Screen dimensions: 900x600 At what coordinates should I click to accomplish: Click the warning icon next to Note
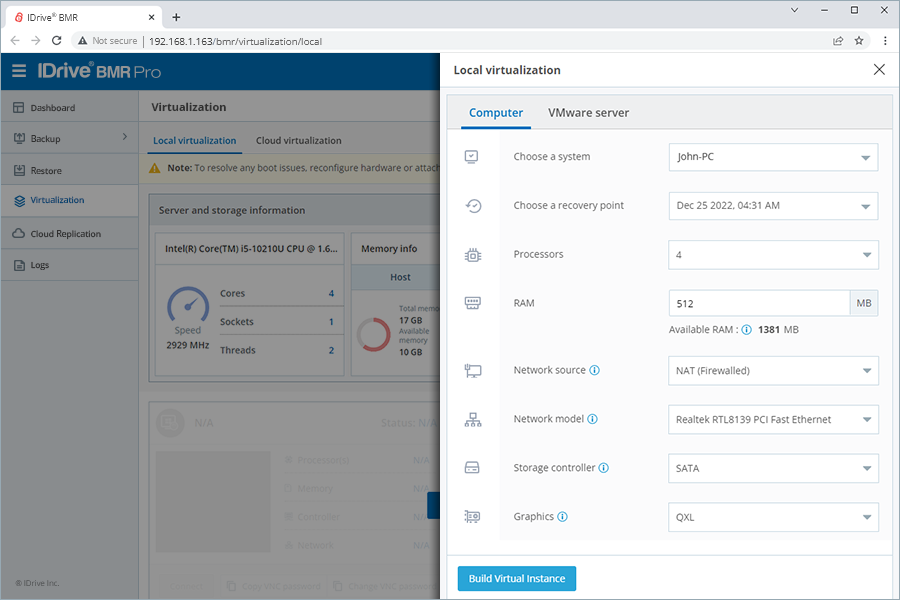pos(154,168)
